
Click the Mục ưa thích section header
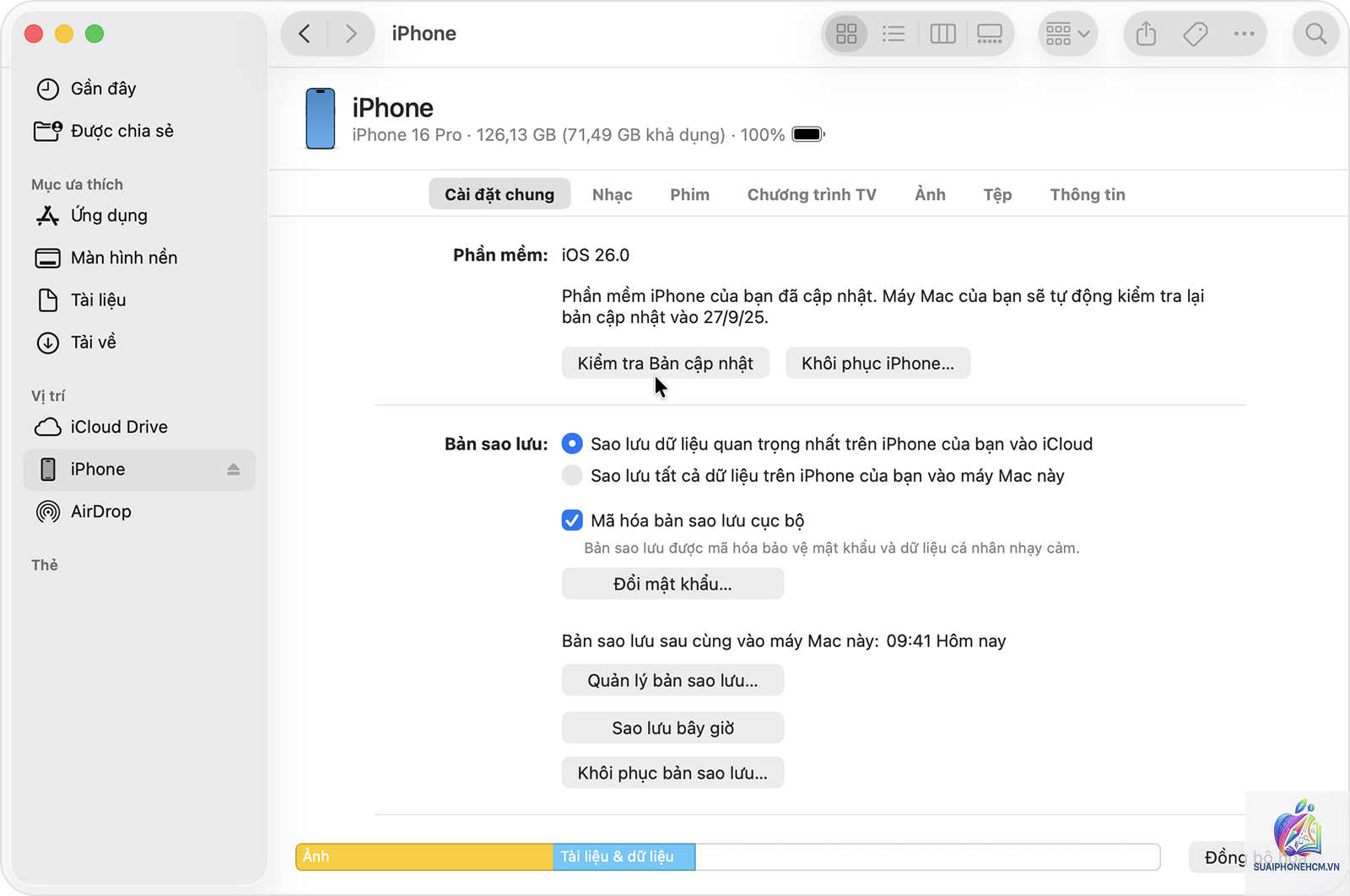coord(77,185)
